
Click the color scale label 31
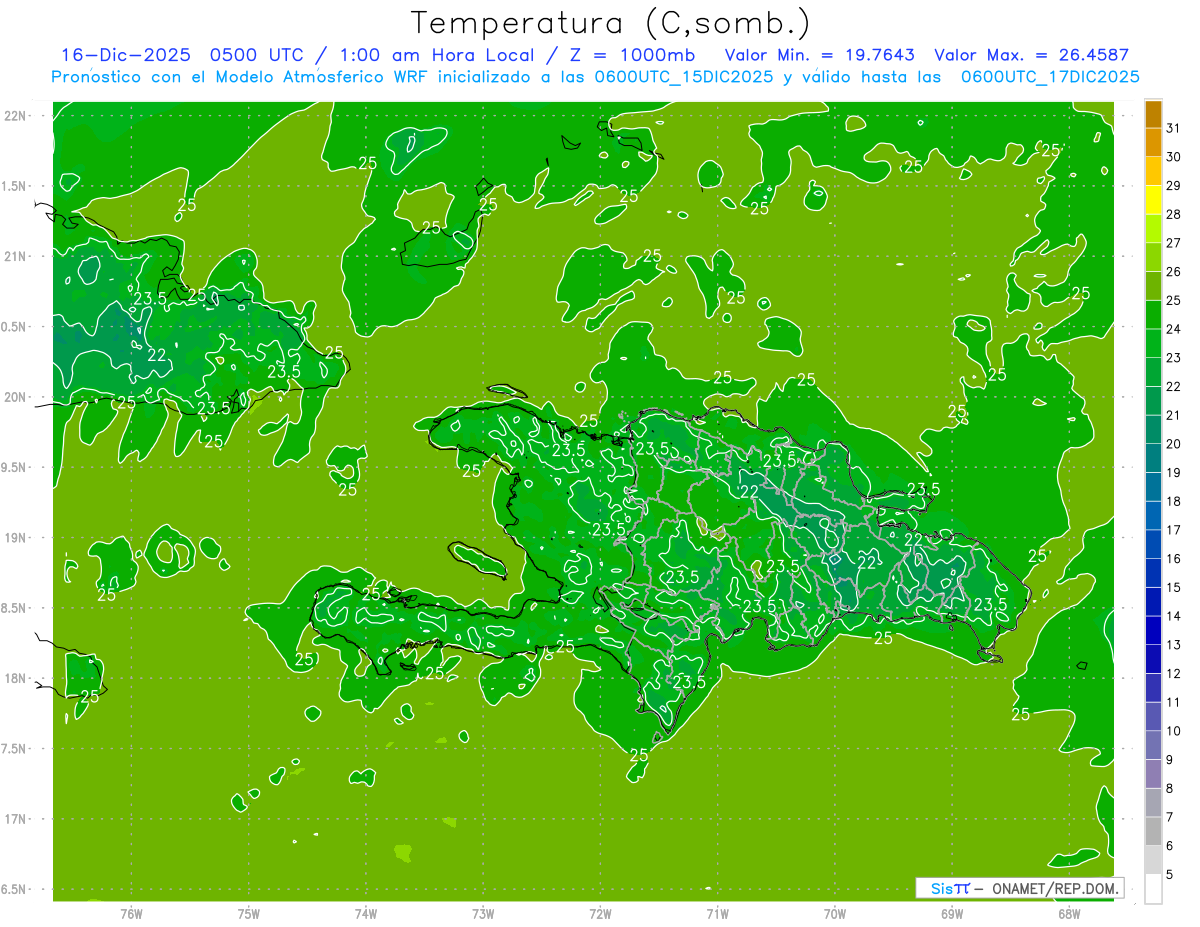tap(1173, 127)
